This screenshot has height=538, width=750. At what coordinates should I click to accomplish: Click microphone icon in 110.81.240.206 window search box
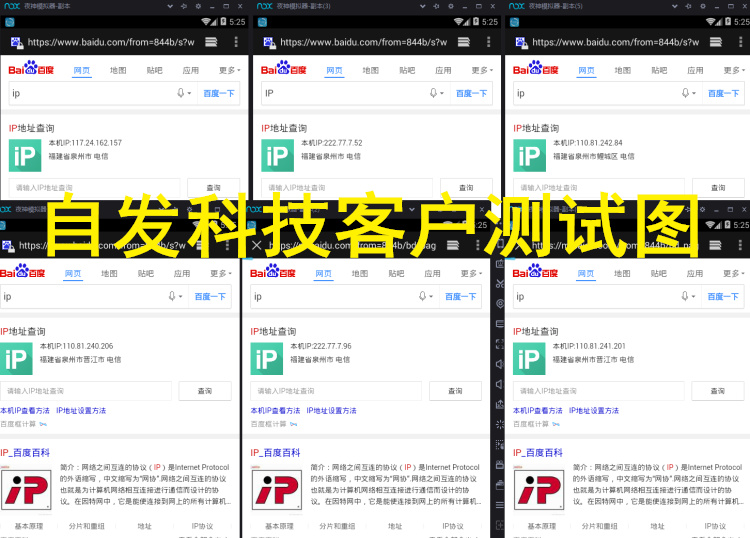tap(172, 296)
